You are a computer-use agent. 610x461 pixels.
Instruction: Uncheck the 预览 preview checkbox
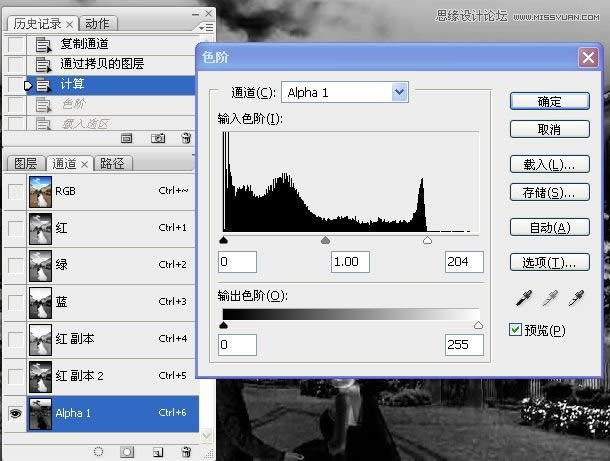coord(515,330)
